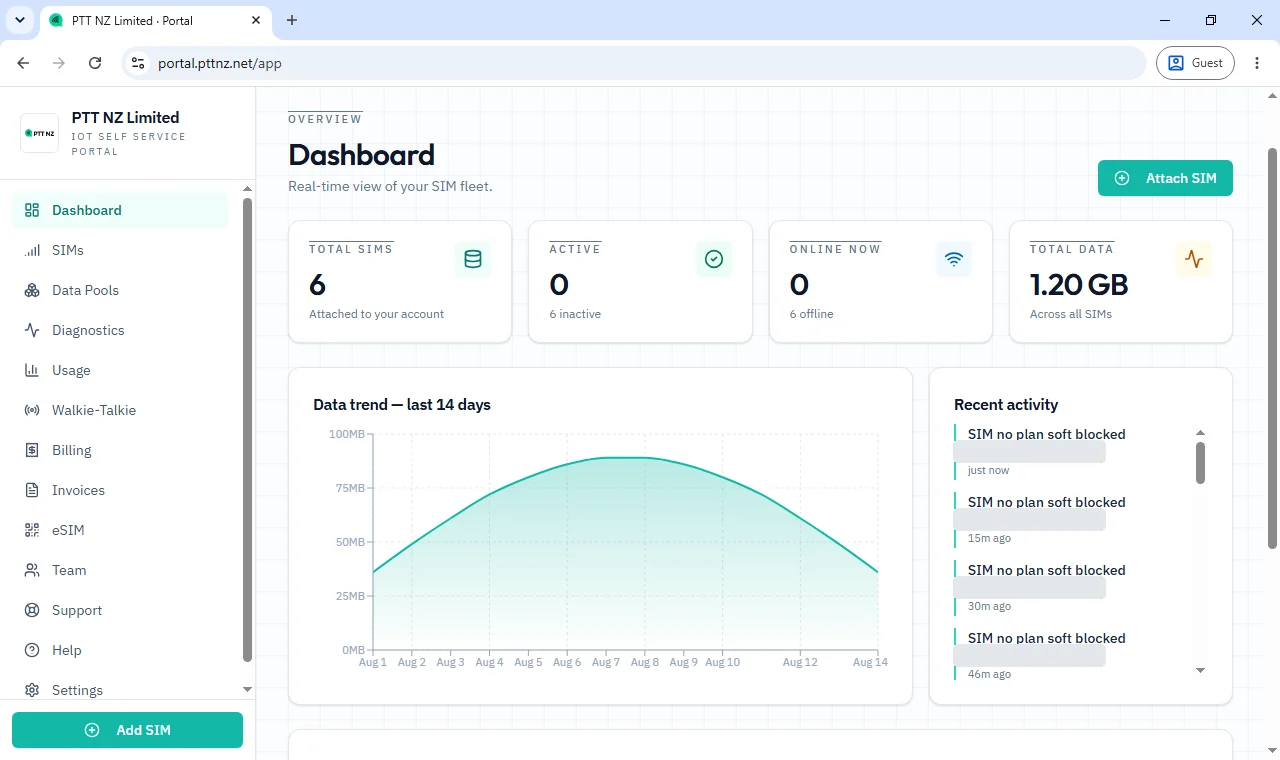The width and height of the screenshot is (1280, 760).
Task: Click the Data Pools cluster icon
Action: [x=32, y=290]
